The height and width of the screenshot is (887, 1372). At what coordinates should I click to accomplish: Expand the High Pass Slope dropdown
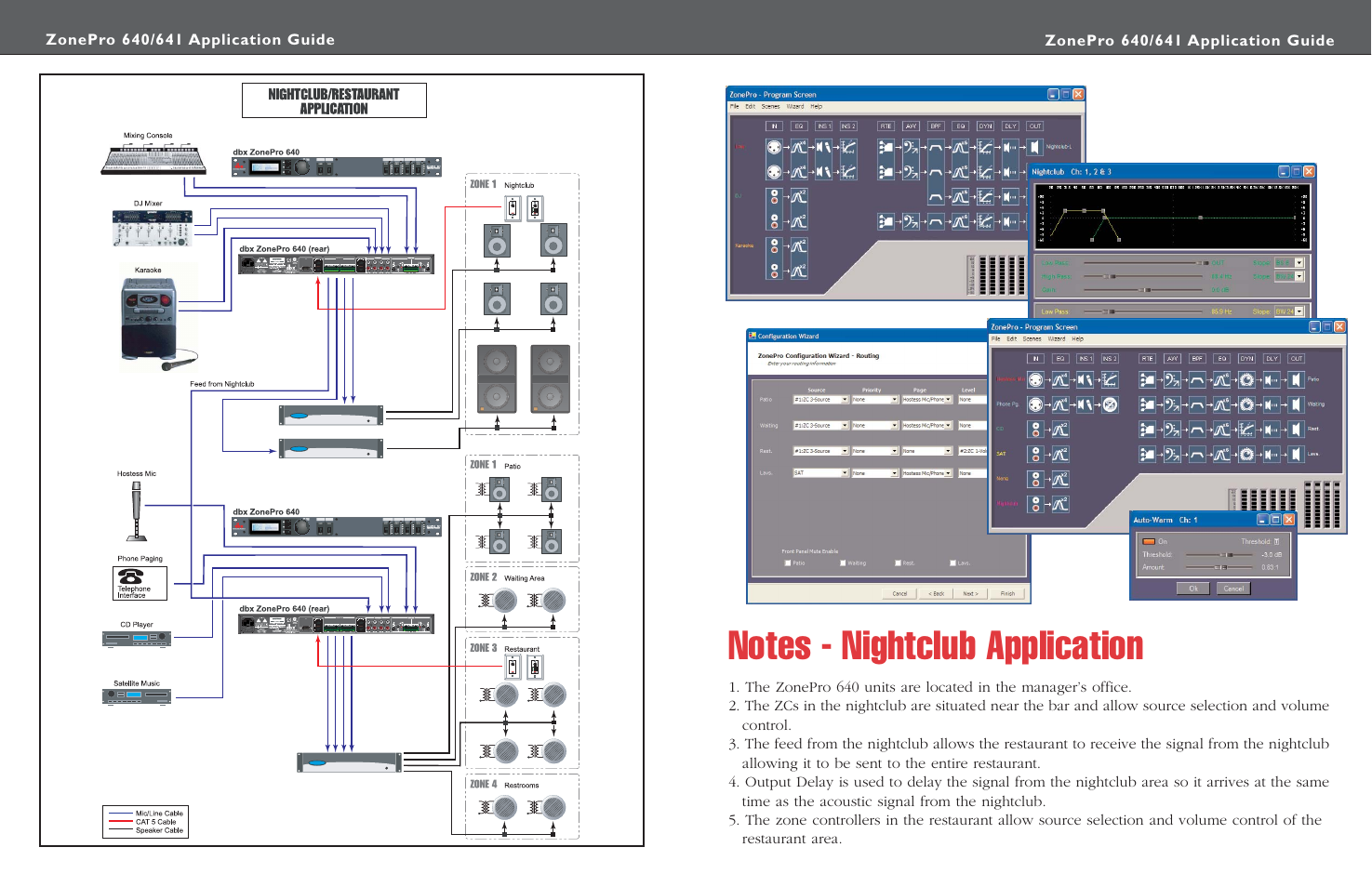(1289, 276)
